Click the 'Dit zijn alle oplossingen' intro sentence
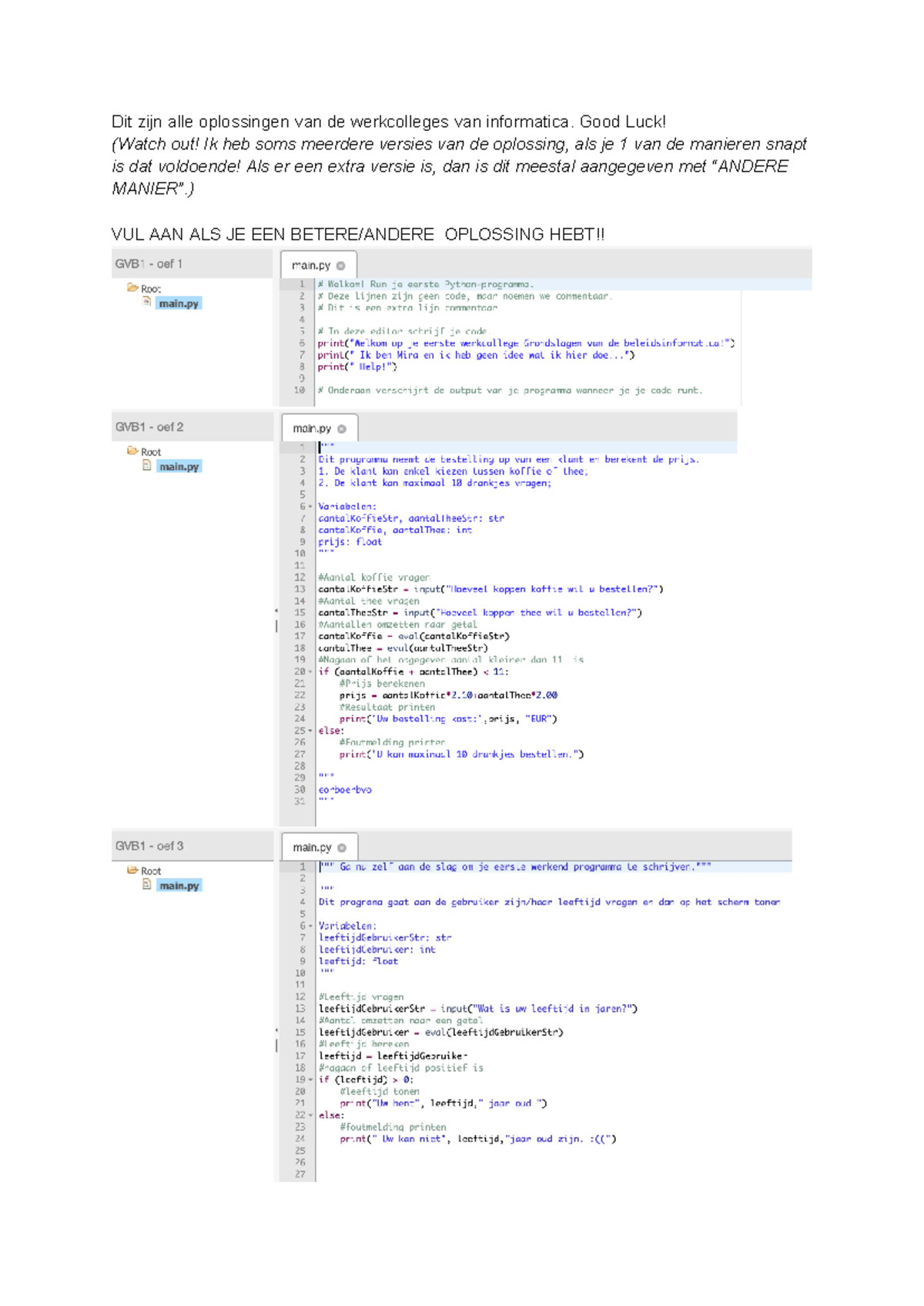Viewport: 924px width, 1306px height. pos(389,122)
